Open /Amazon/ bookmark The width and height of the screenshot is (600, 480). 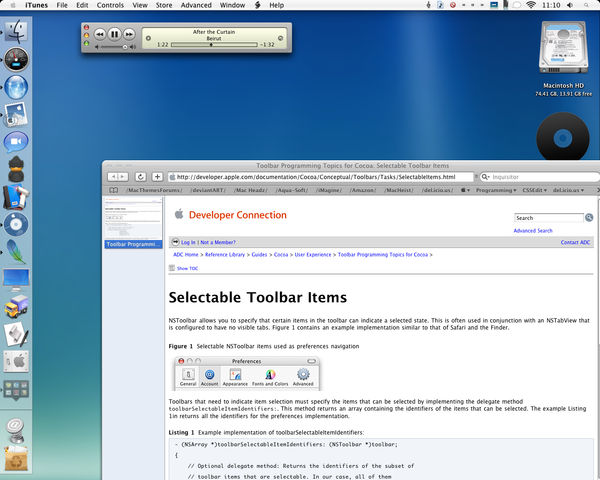[x=363, y=190]
